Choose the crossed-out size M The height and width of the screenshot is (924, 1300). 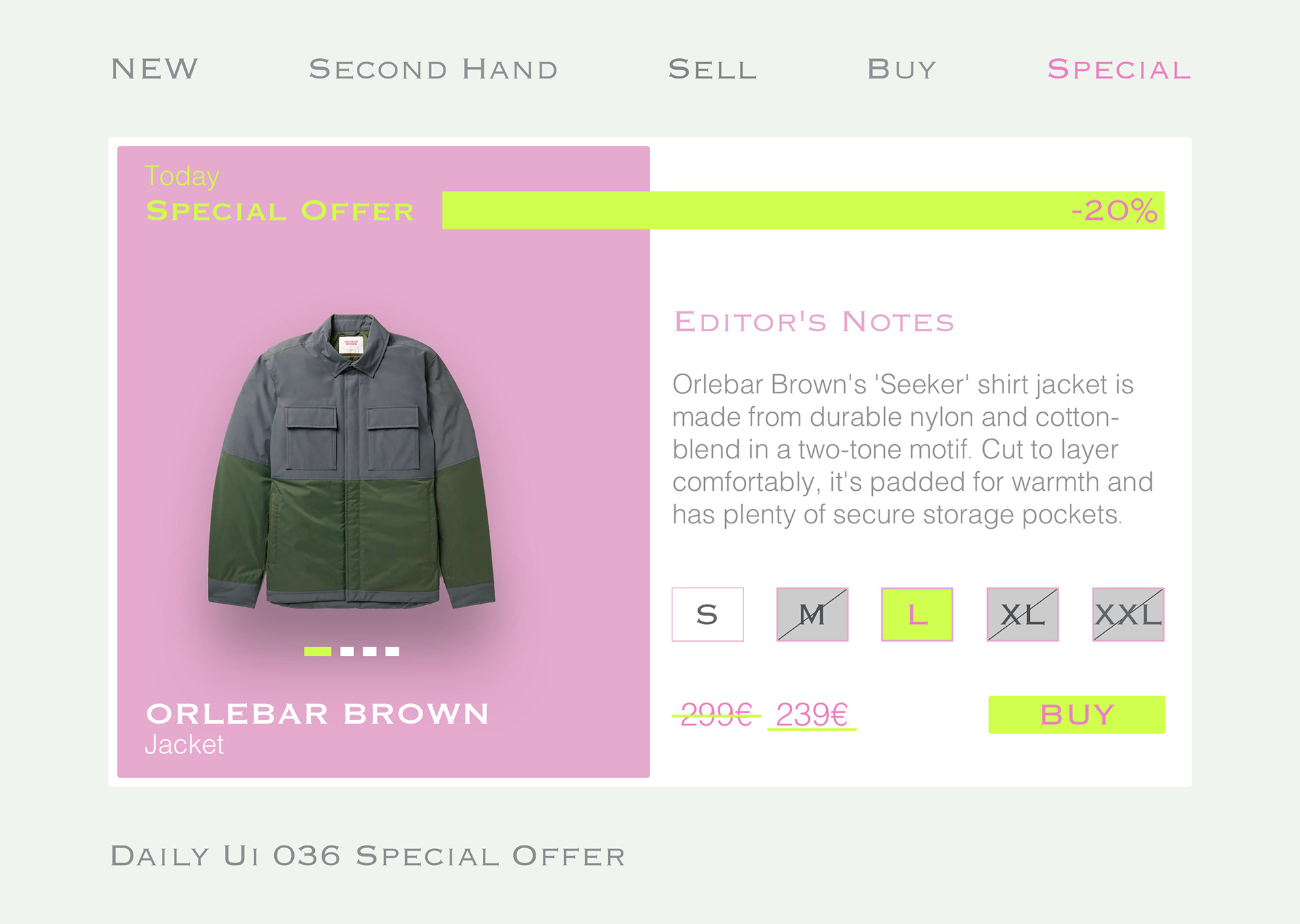click(812, 615)
